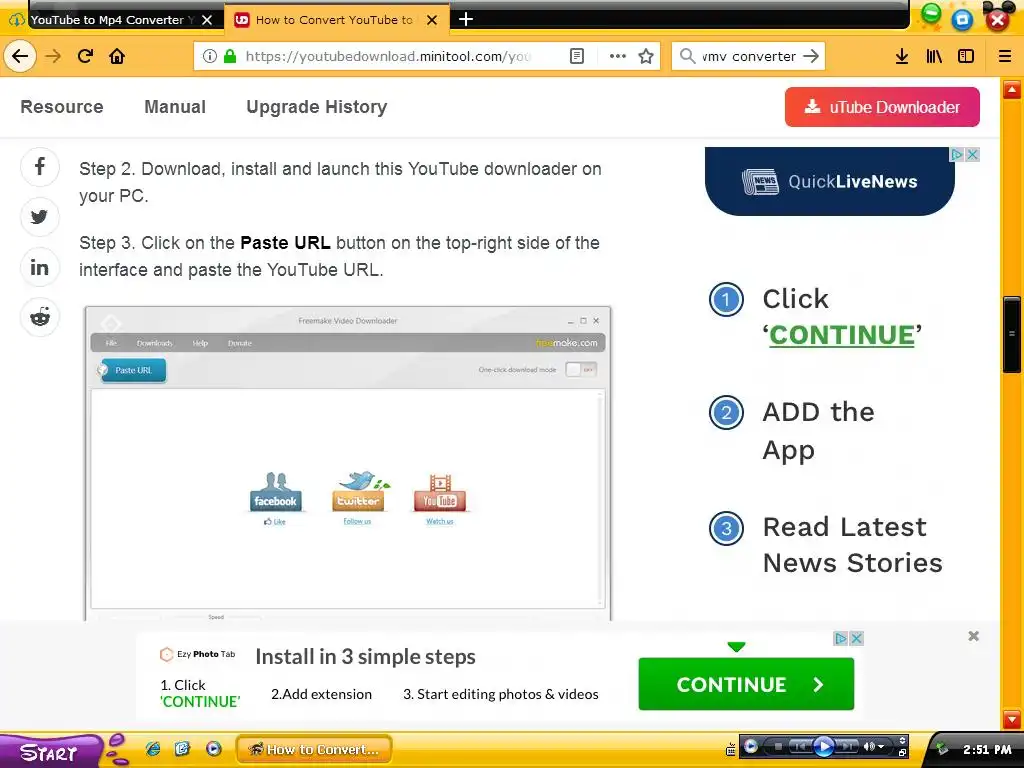Click the Freemake Video Downloader screenshot image

(348, 463)
